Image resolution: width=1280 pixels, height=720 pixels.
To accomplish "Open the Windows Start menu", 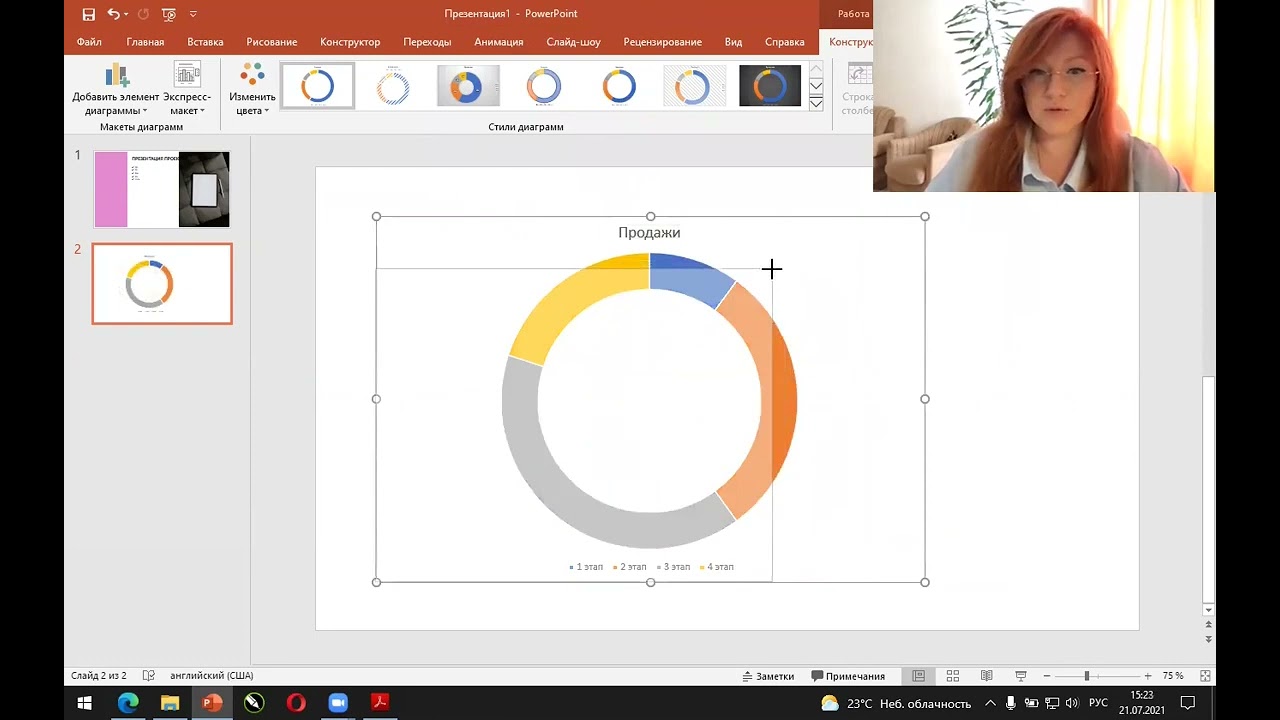I will [x=85, y=703].
